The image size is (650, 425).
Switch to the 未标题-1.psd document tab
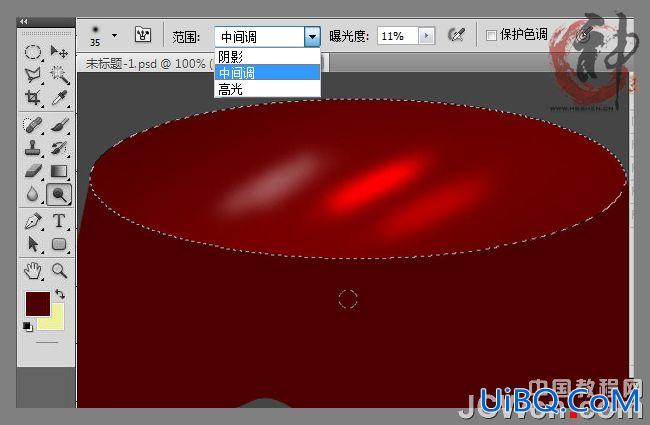pyautogui.click(x=147, y=64)
